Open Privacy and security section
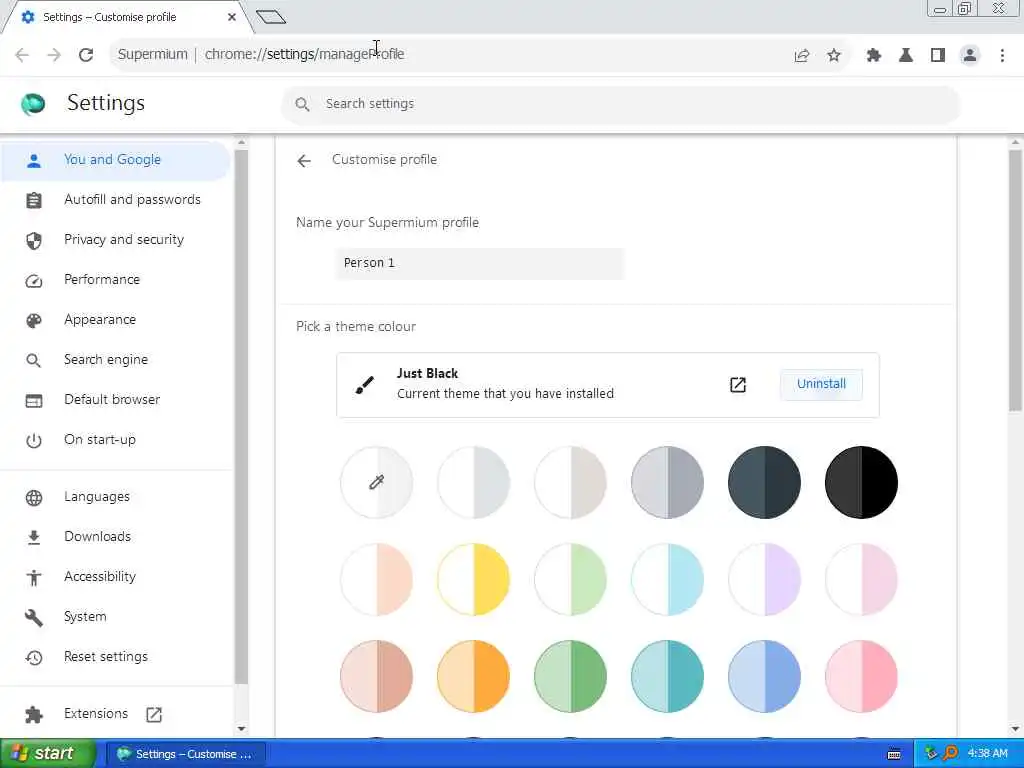1024x768 pixels. click(116, 240)
